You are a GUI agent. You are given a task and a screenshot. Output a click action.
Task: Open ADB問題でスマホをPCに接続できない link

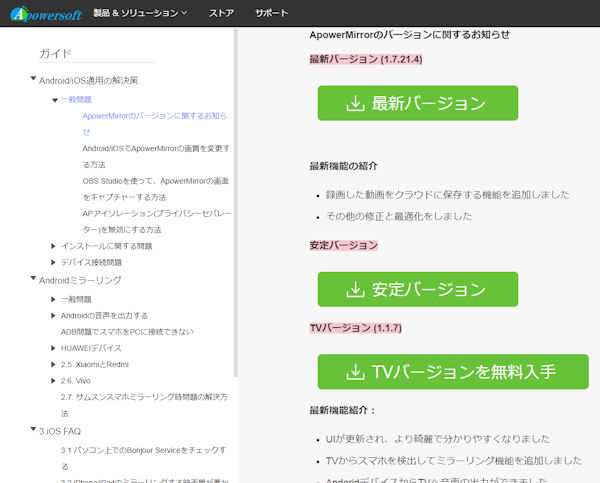(x=127, y=332)
